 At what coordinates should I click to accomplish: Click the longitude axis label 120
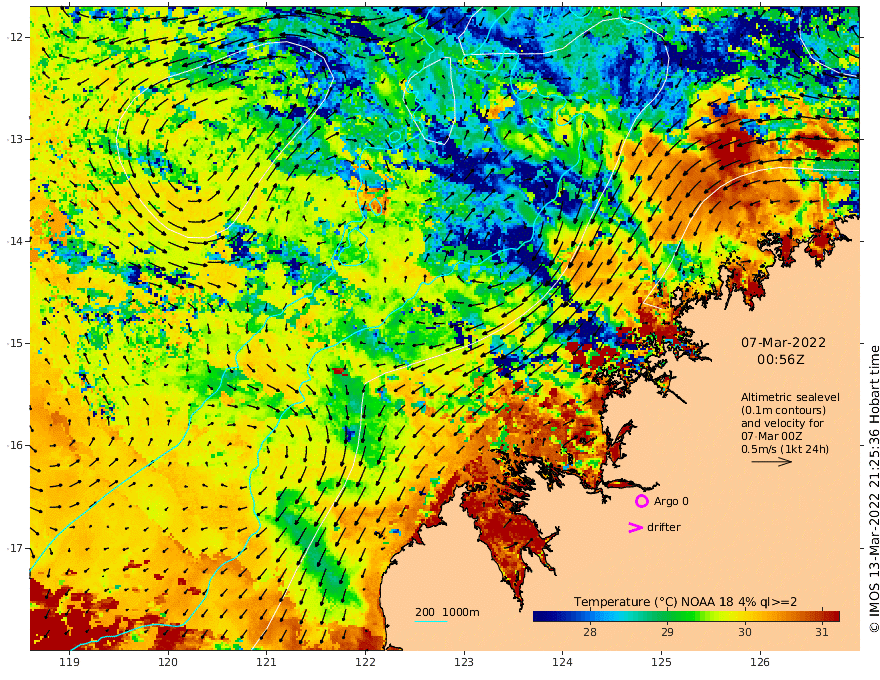[x=168, y=662]
